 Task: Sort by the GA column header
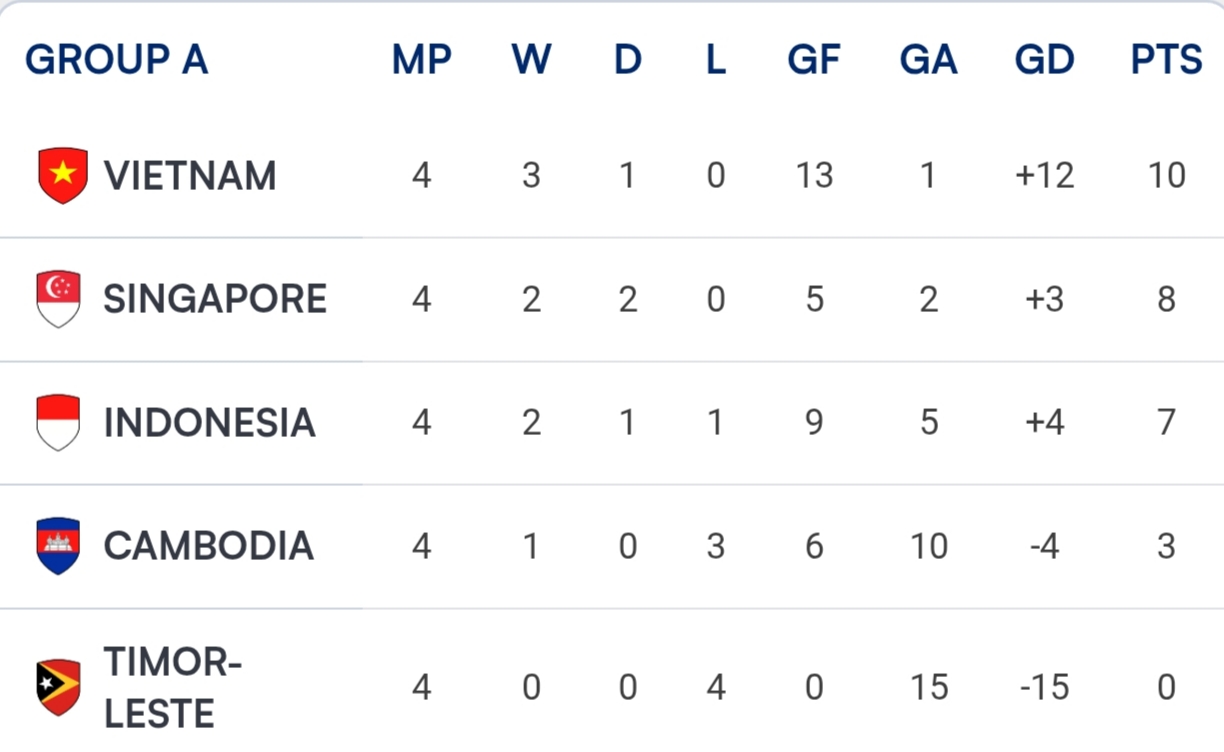(928, 60)
